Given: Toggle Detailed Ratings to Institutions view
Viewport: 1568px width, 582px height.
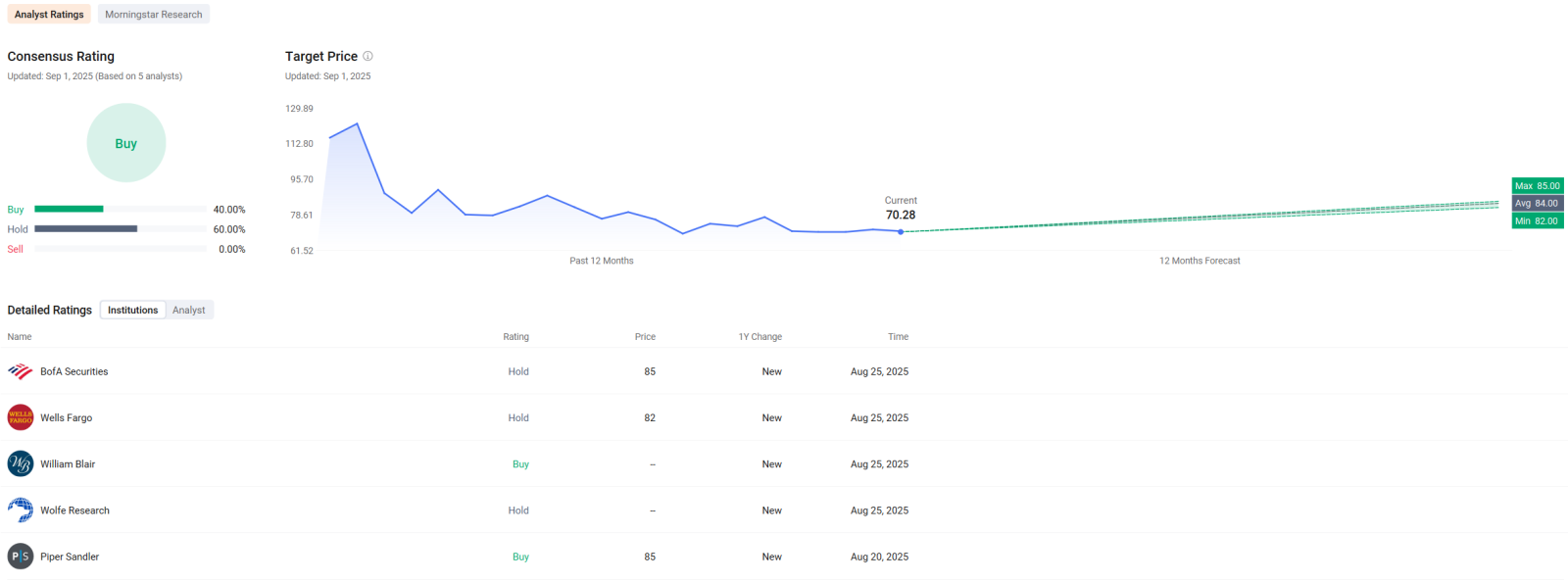Looking at the screenshot, I should pyautogui.click(x=132, y=311).
